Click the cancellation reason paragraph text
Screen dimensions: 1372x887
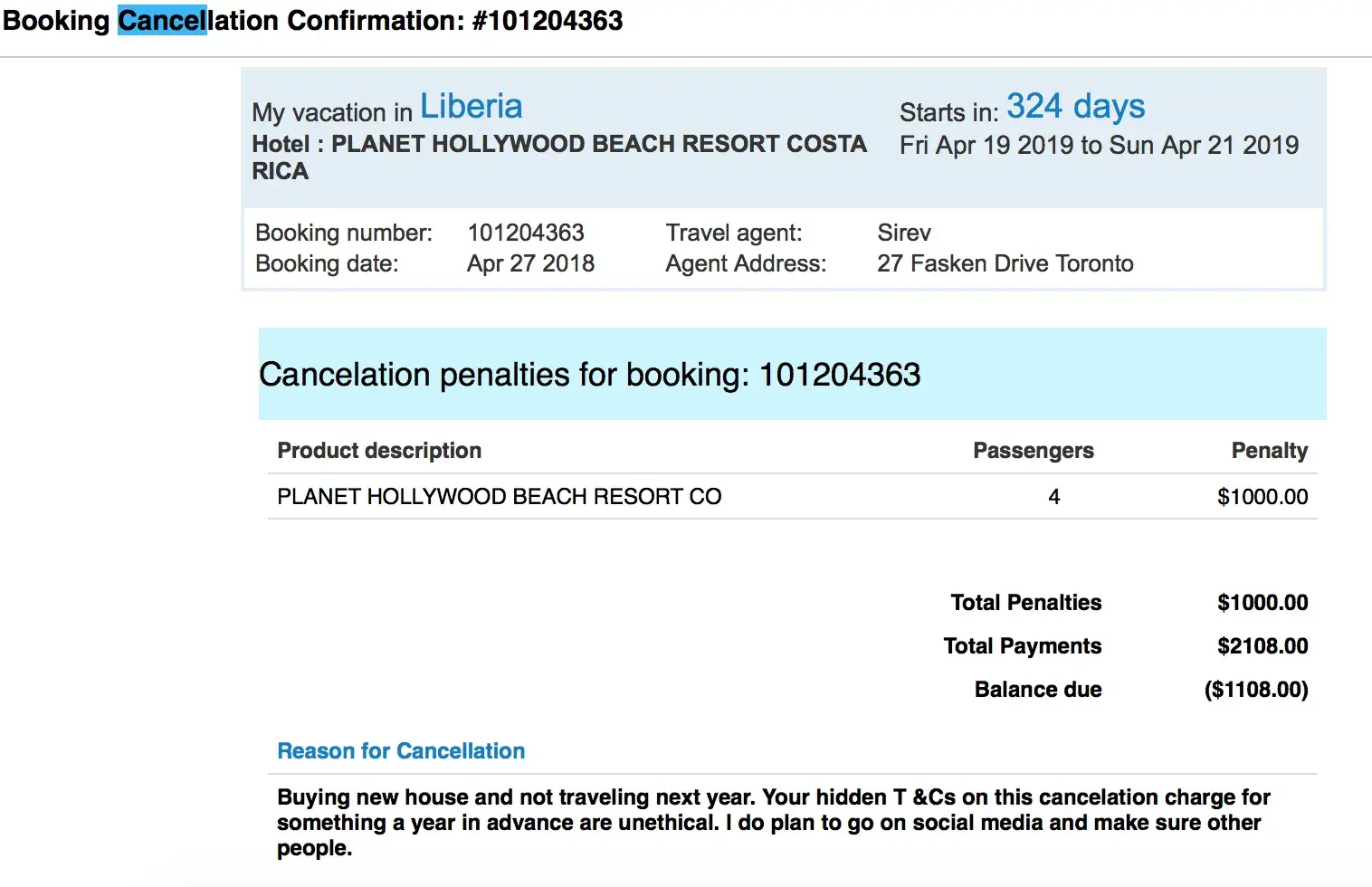coord(773,822)
